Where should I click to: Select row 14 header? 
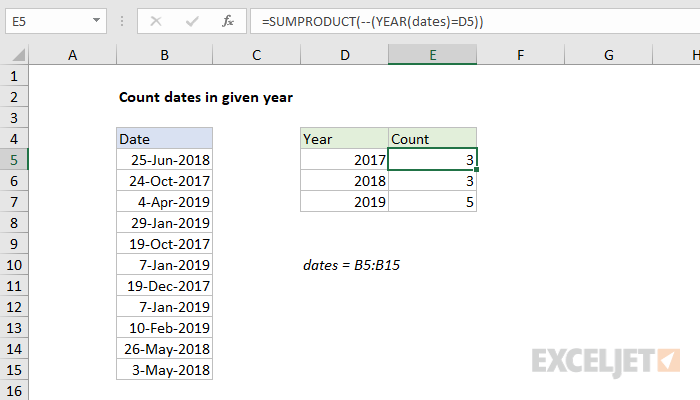tap(14, 349)
